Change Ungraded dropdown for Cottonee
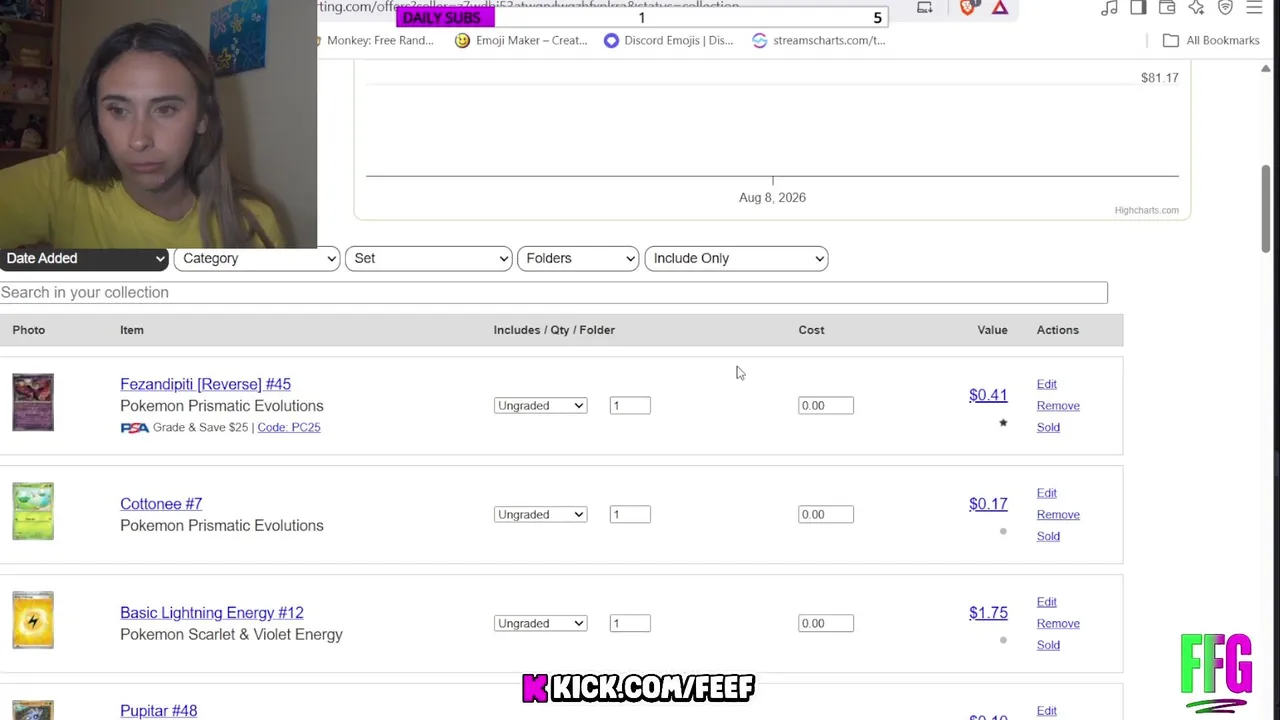 tap(540, 514)
